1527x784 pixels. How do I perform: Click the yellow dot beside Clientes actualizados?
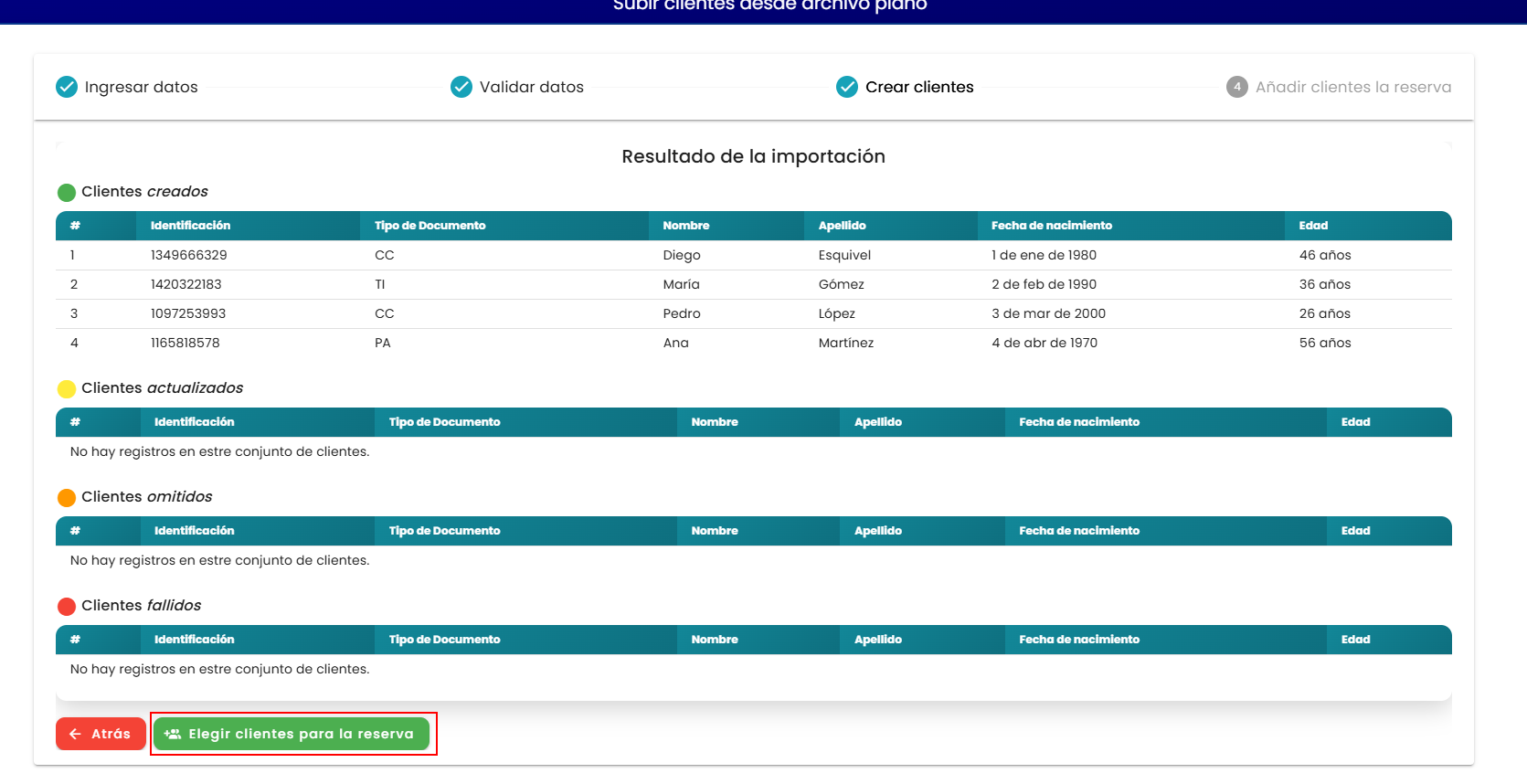point(67,389)
